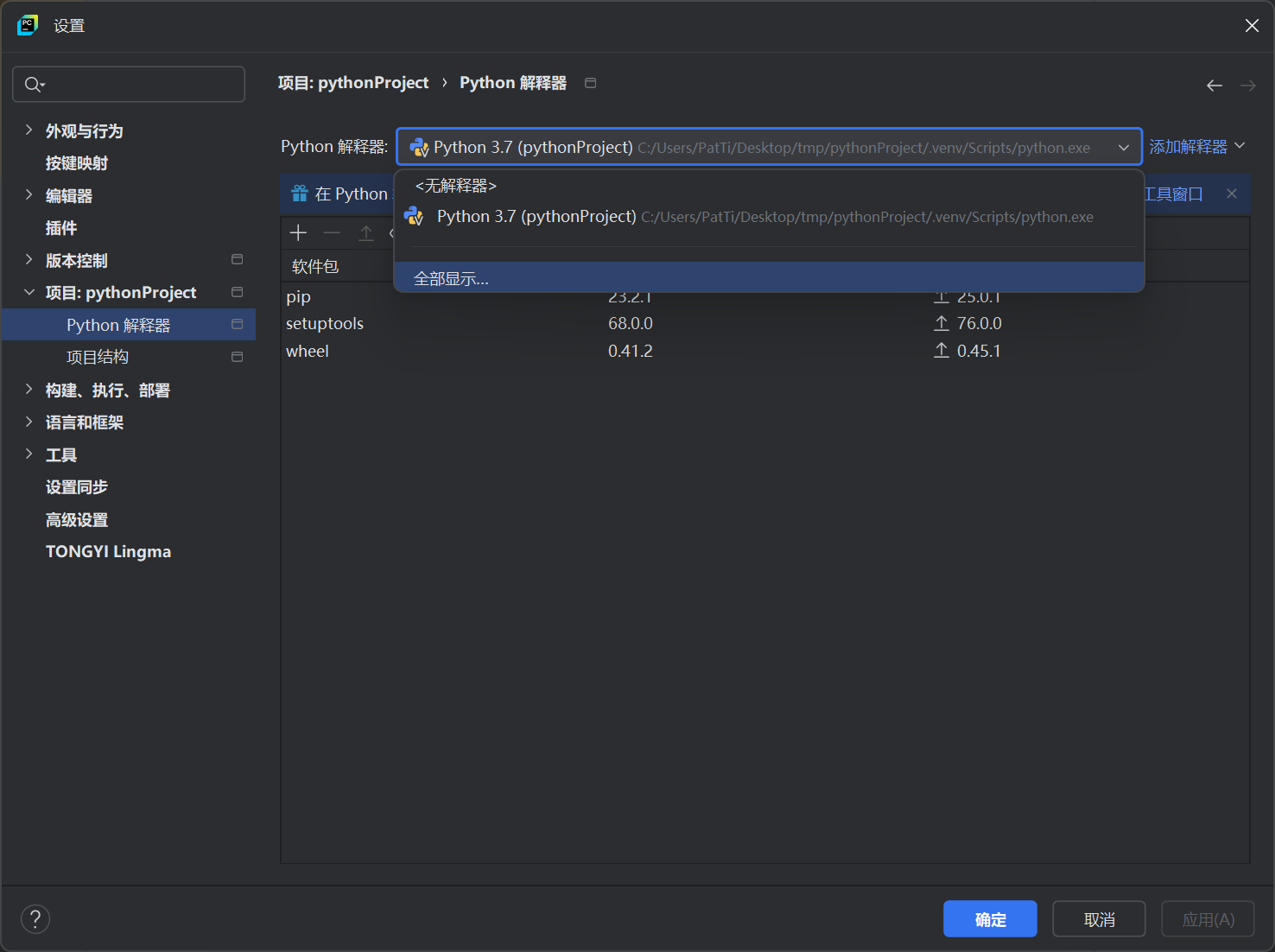Viewport: 1275px width, 952px height.
Task: Select Python 解释器 in the settings tree
Action: pos(129,325)
